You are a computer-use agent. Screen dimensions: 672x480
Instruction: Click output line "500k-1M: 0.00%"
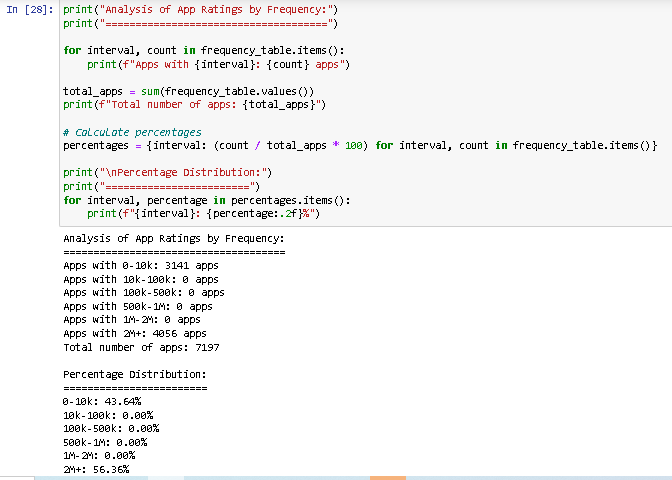point(105,442)
